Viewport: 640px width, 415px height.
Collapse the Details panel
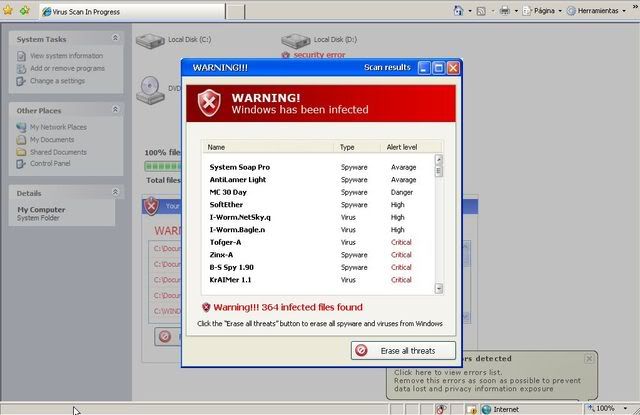click(x=116, y=192)
